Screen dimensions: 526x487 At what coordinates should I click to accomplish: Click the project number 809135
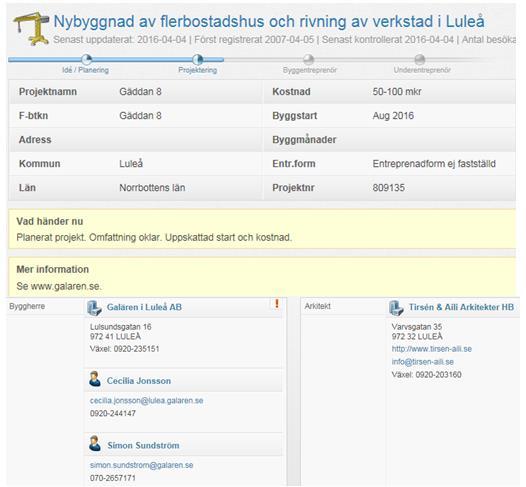coord(388,188)
